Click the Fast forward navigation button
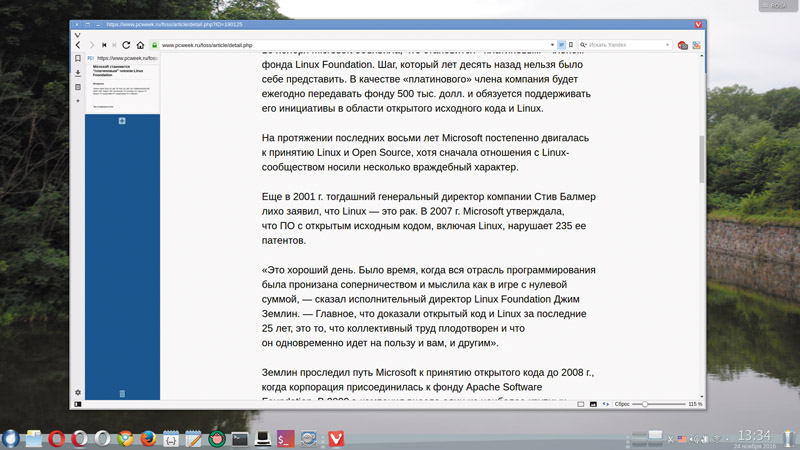The height and width of the screenshot is (450, 800). point(114,45)
